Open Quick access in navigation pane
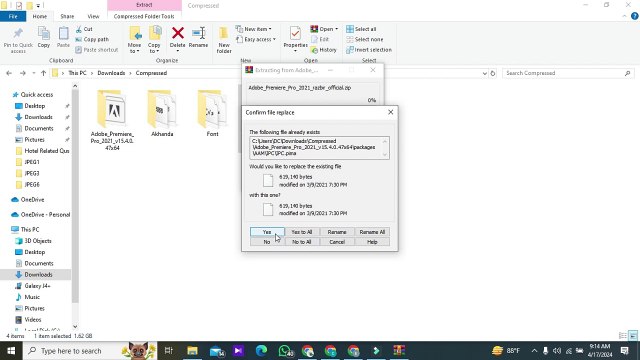Viewport: 640px width, 360px height. [x=37, y=95]
